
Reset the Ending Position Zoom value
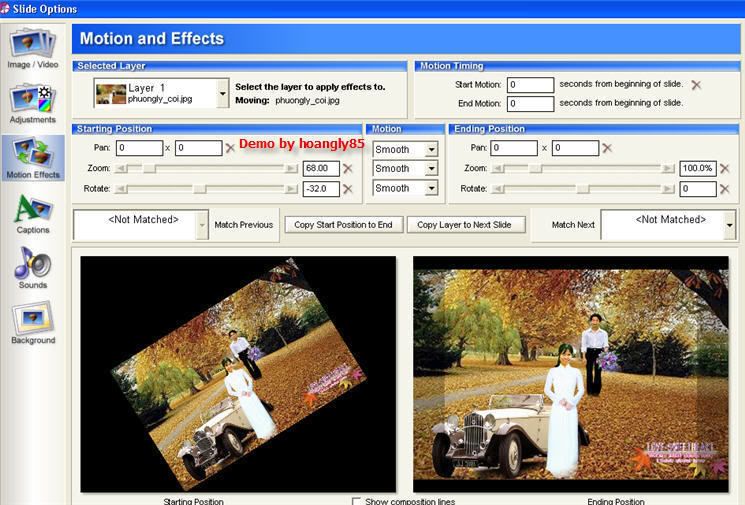point(725,168)
